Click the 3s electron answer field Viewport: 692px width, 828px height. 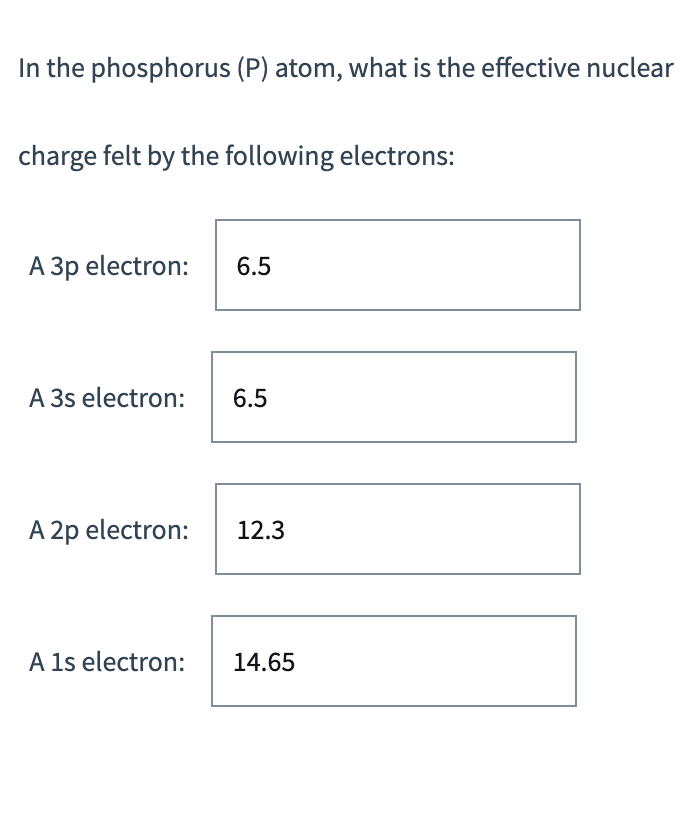(393, 396)
